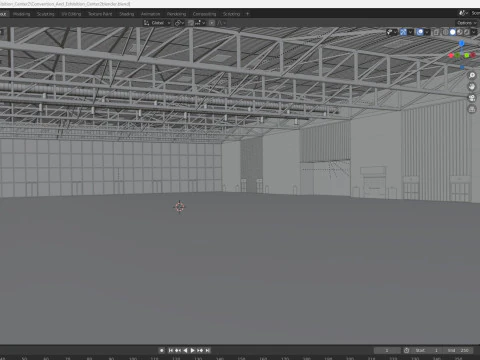Open the Rendering workspace tab
The width and height of the screenshot is (480, 360).
click(x=176, y=14)
